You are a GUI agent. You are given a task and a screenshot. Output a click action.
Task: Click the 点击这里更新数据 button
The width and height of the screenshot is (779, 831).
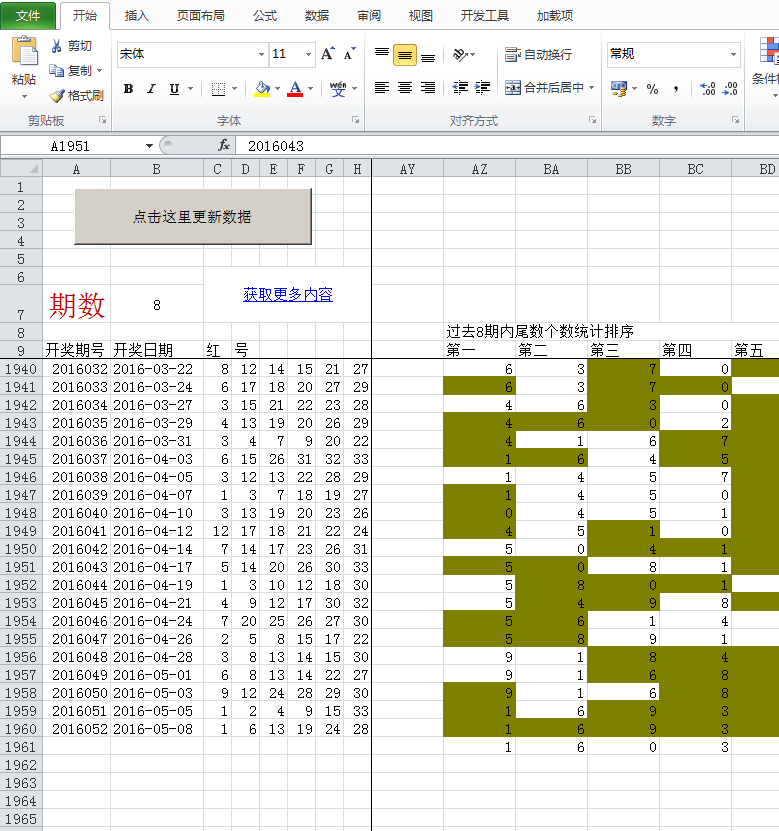click(x=193, y=217)
